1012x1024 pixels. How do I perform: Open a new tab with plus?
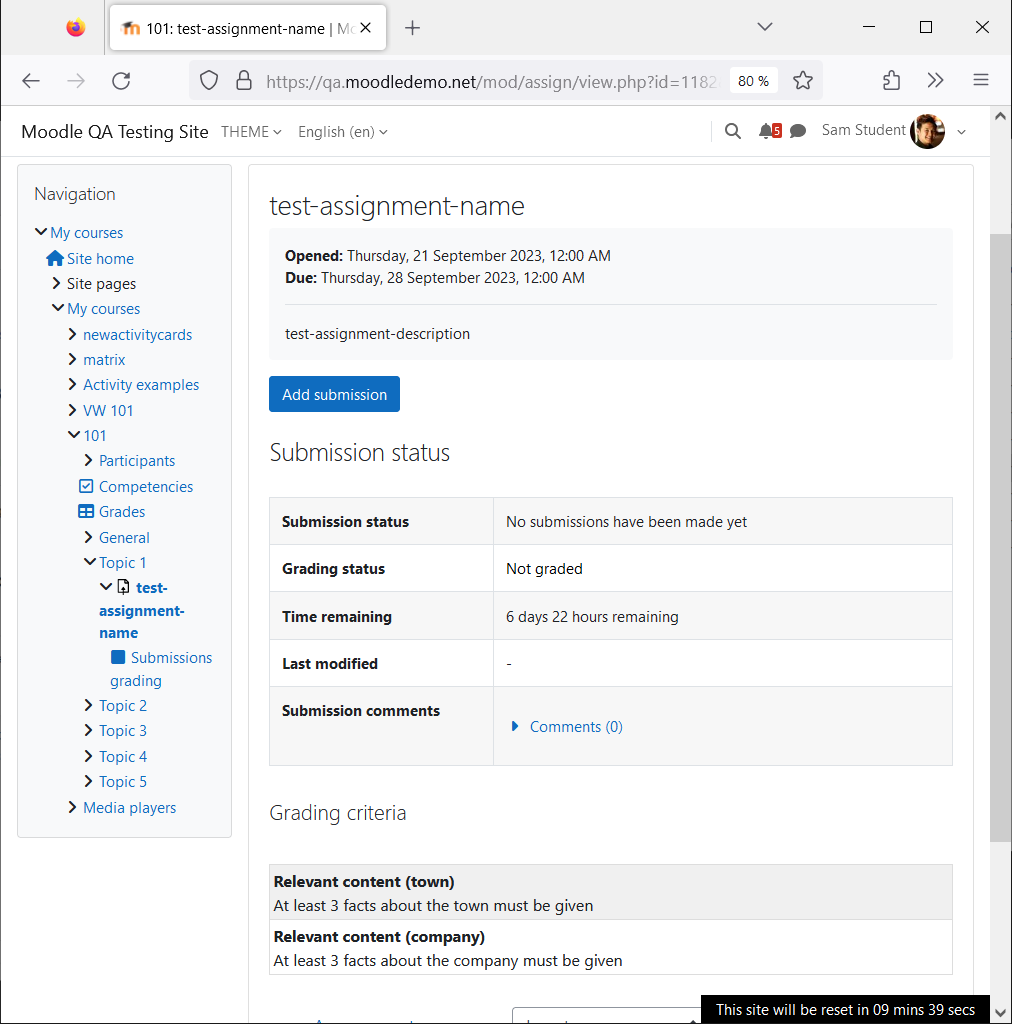[x=413, y=28]
